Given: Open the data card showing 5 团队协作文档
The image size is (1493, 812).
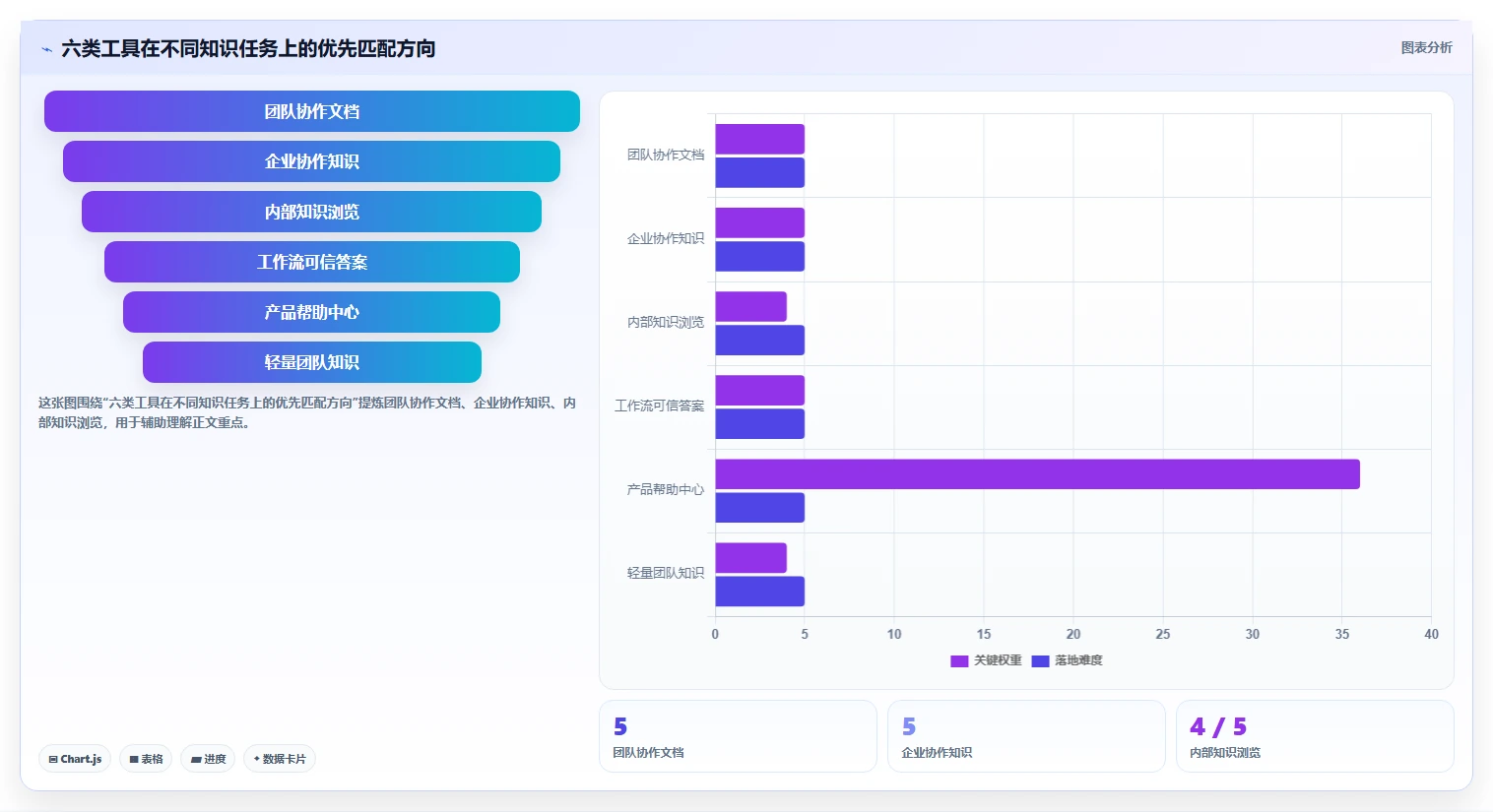Looking at the screenshot, I should coord(738,736).
